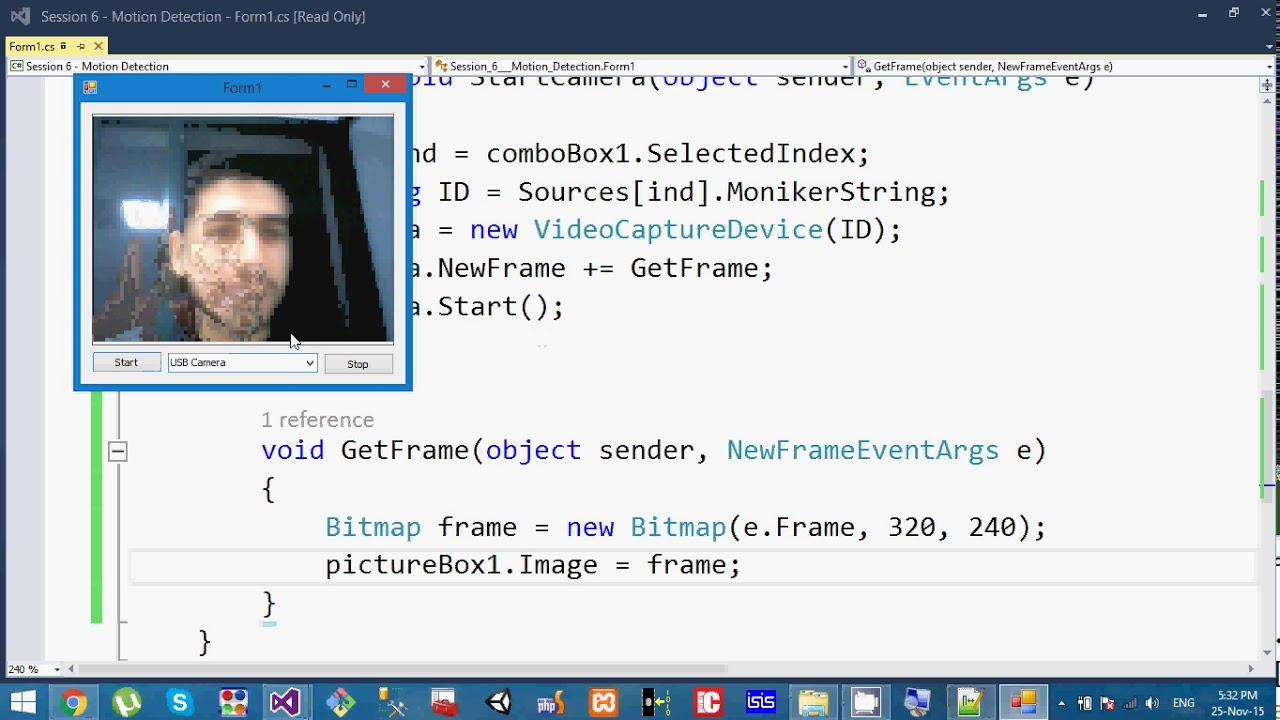Open the GetFrame member navigation dropdown

(1065, 66)
